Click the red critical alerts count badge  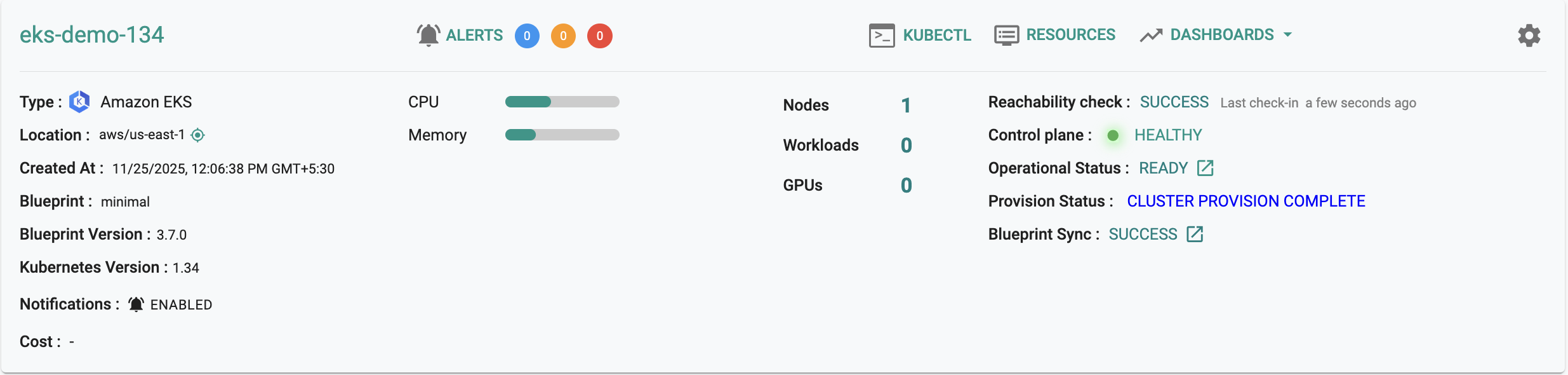pos(599,36)
